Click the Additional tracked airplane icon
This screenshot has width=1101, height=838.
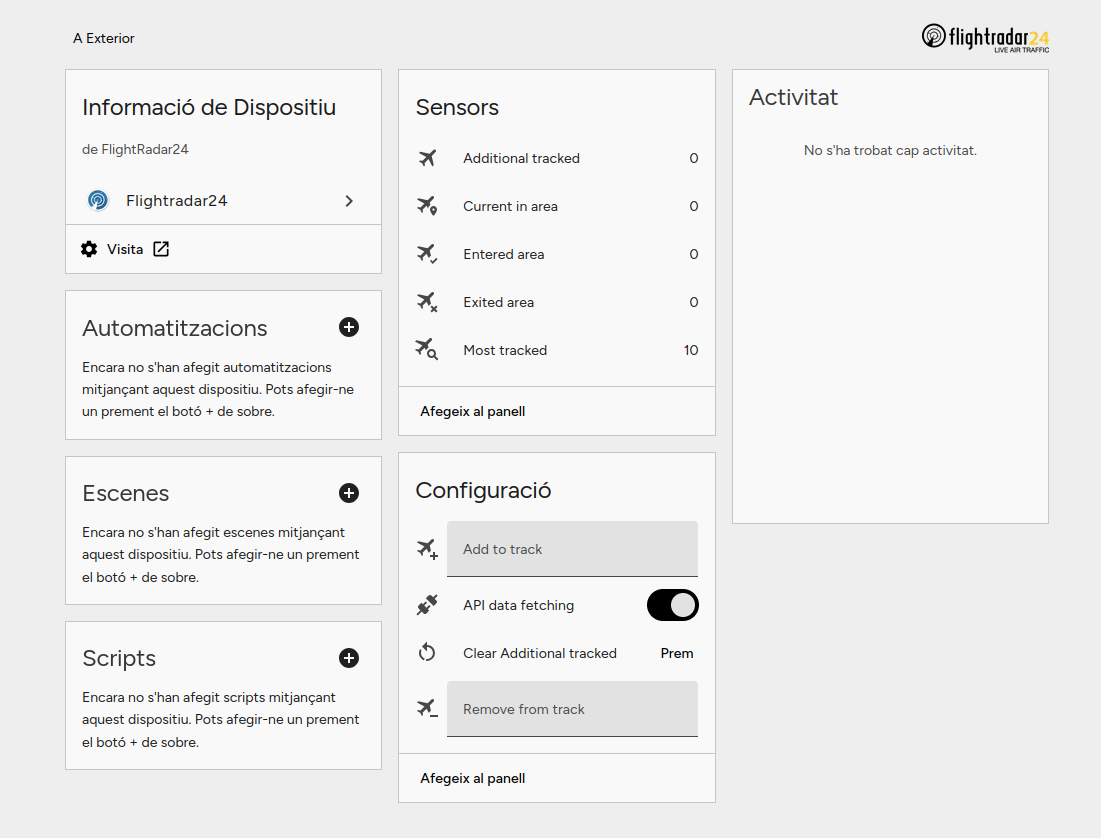[427, 158]
